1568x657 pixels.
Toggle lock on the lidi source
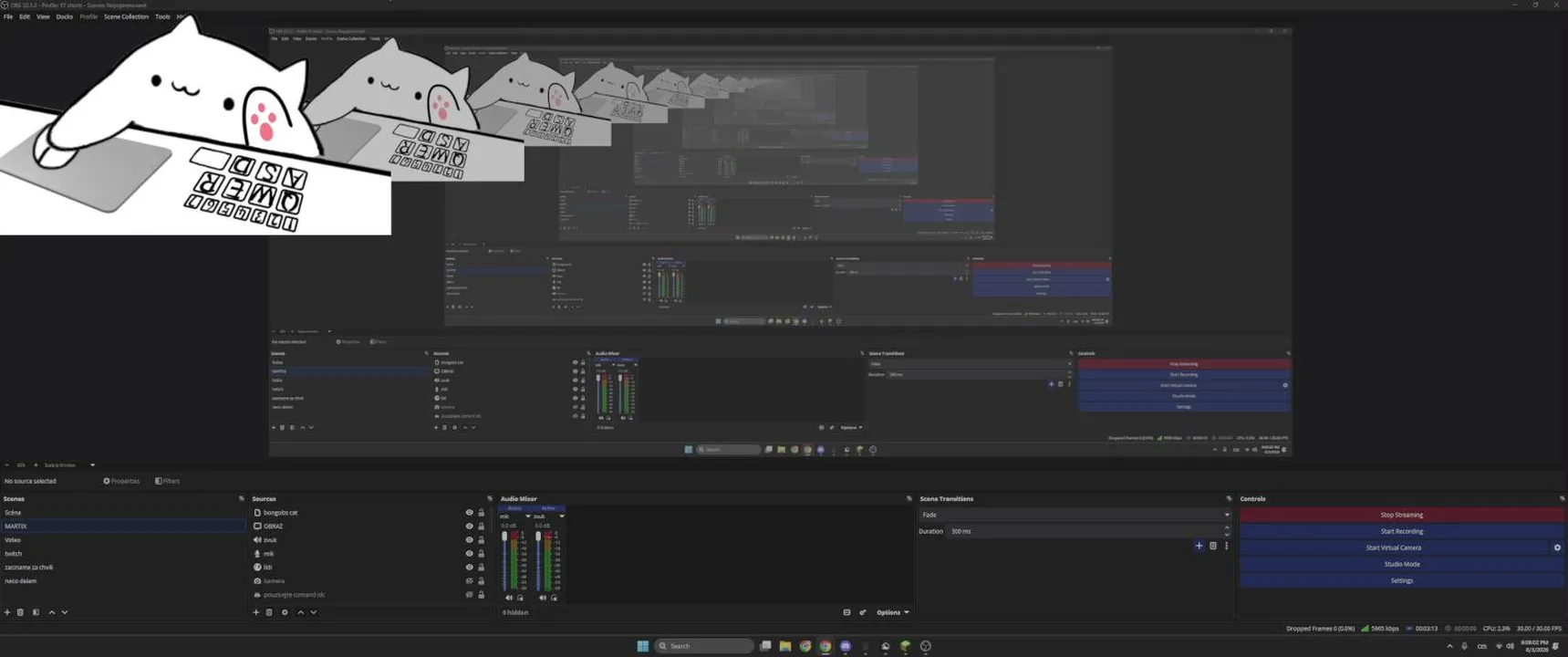[x=482, y=568]
